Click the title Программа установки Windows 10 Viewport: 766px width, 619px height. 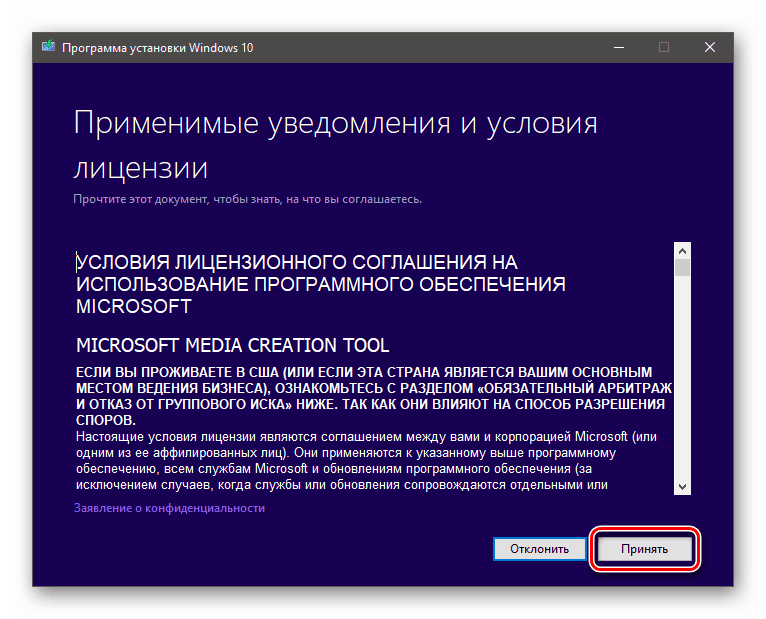coord(157,48)
